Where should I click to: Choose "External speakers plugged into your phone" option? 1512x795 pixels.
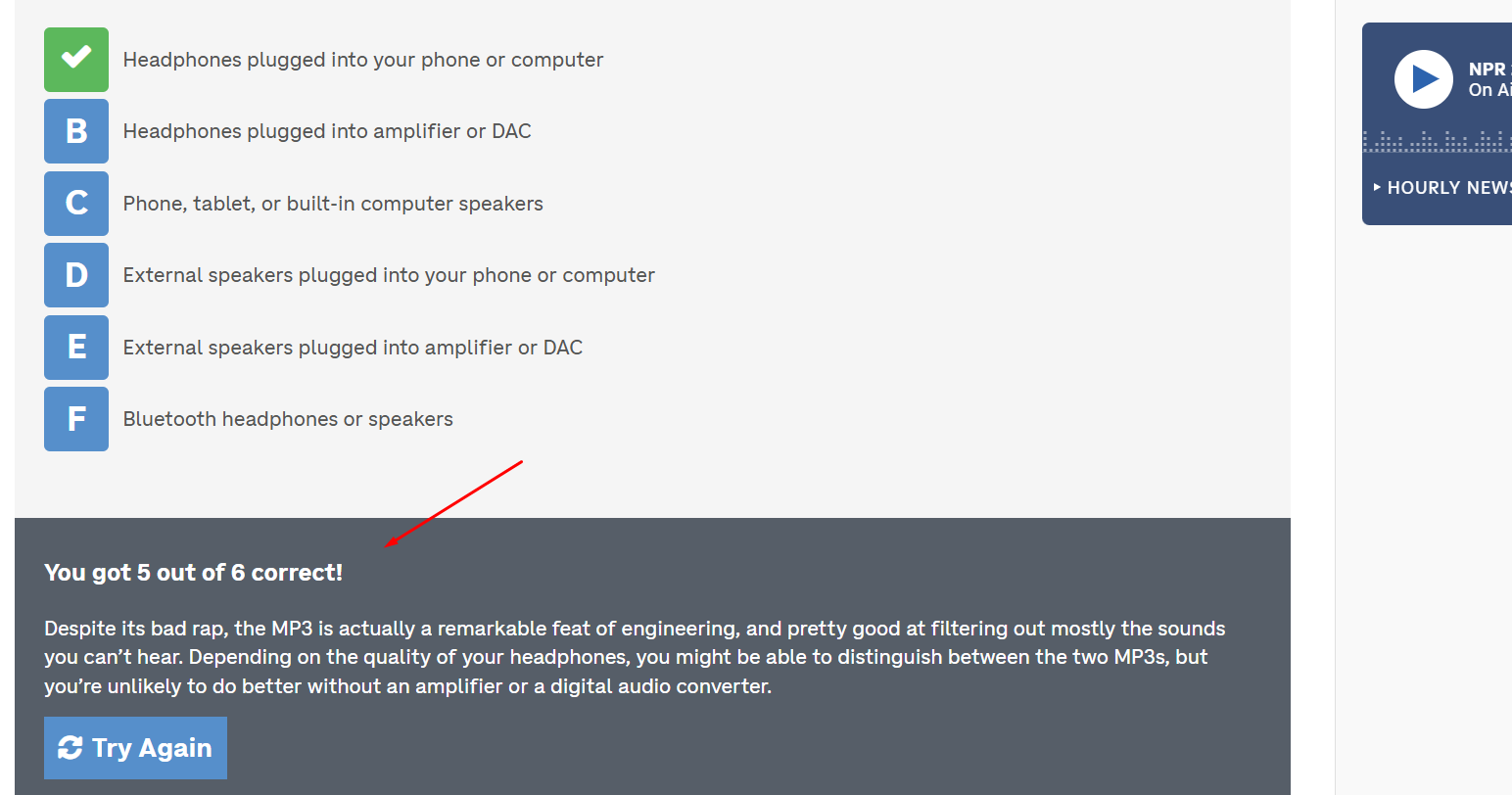click(x=389, y=275)
